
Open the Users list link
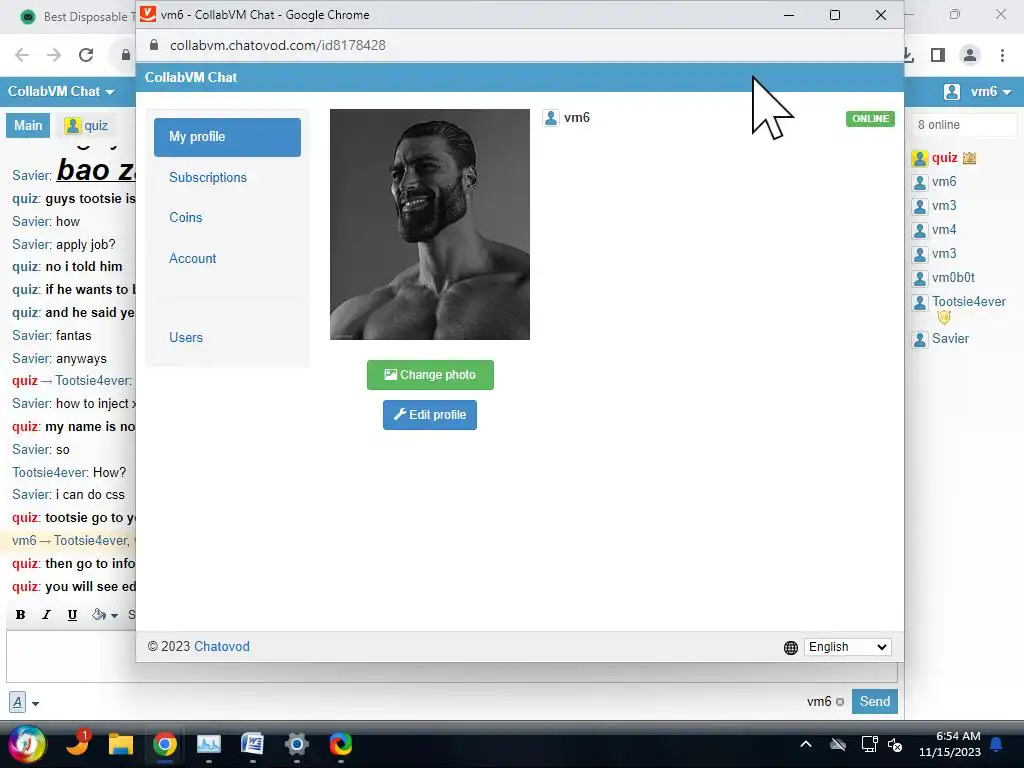[185, 338]
